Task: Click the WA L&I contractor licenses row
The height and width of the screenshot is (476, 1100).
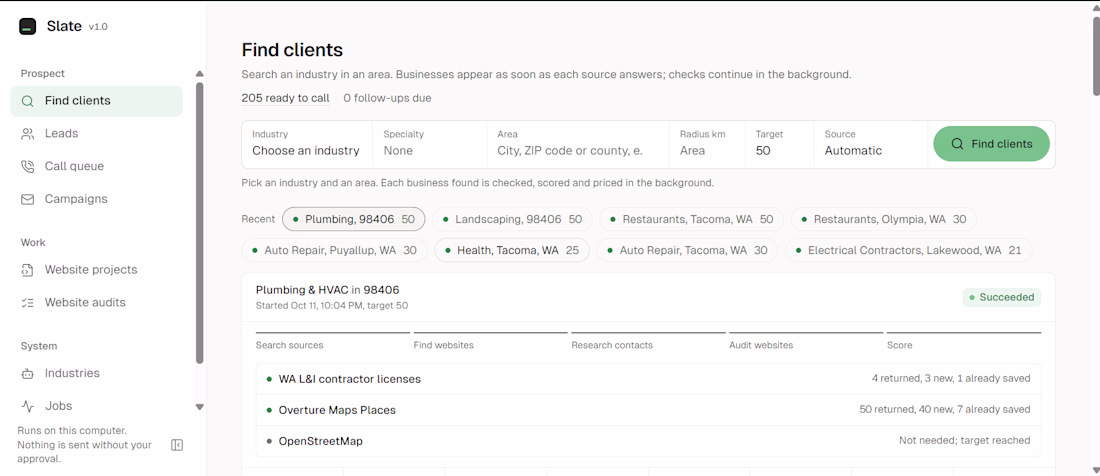Action: (648, 379)
